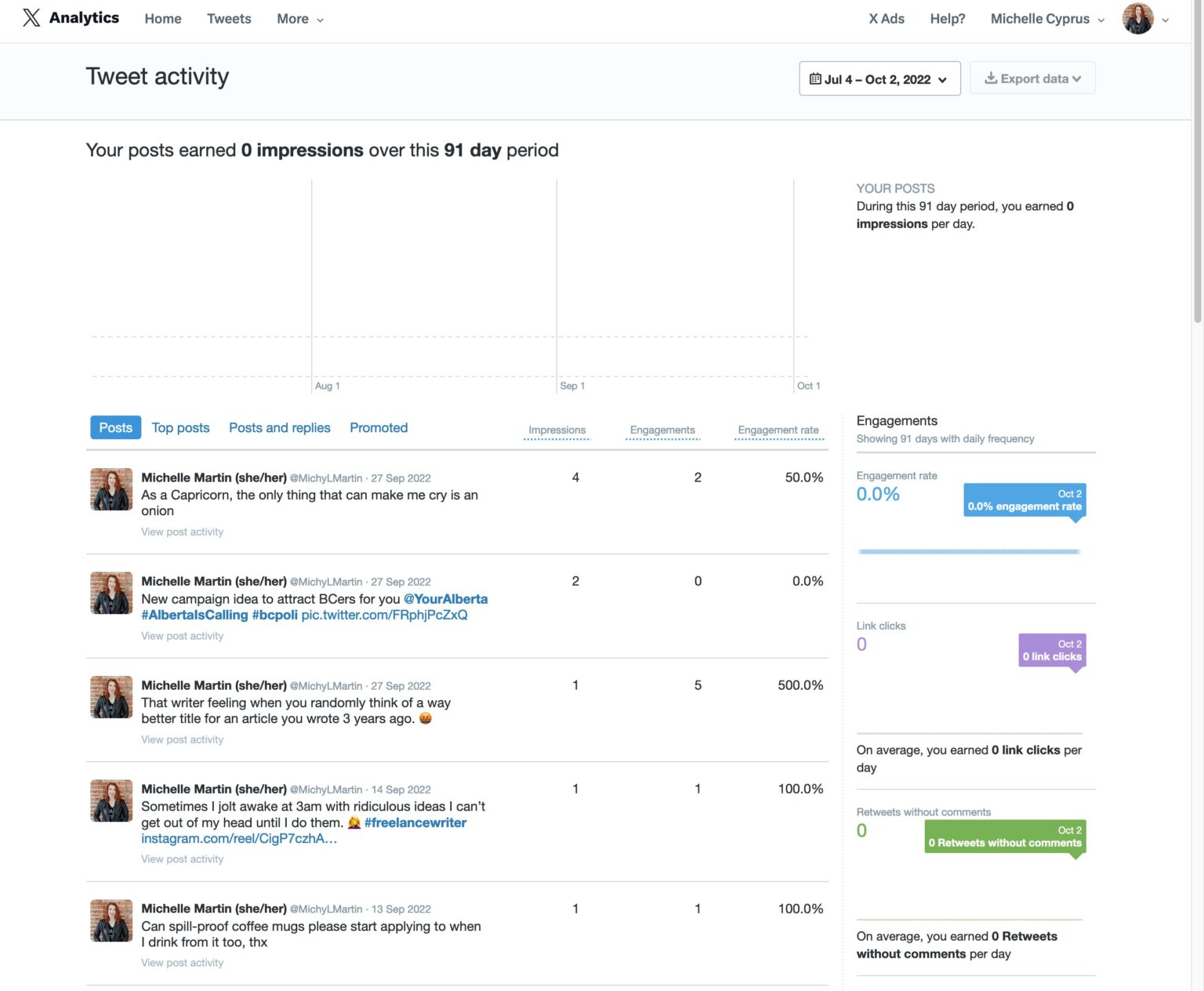1204x991 pixels.
Task: Sort posts by the Impressions column
Action: (557, 430)
